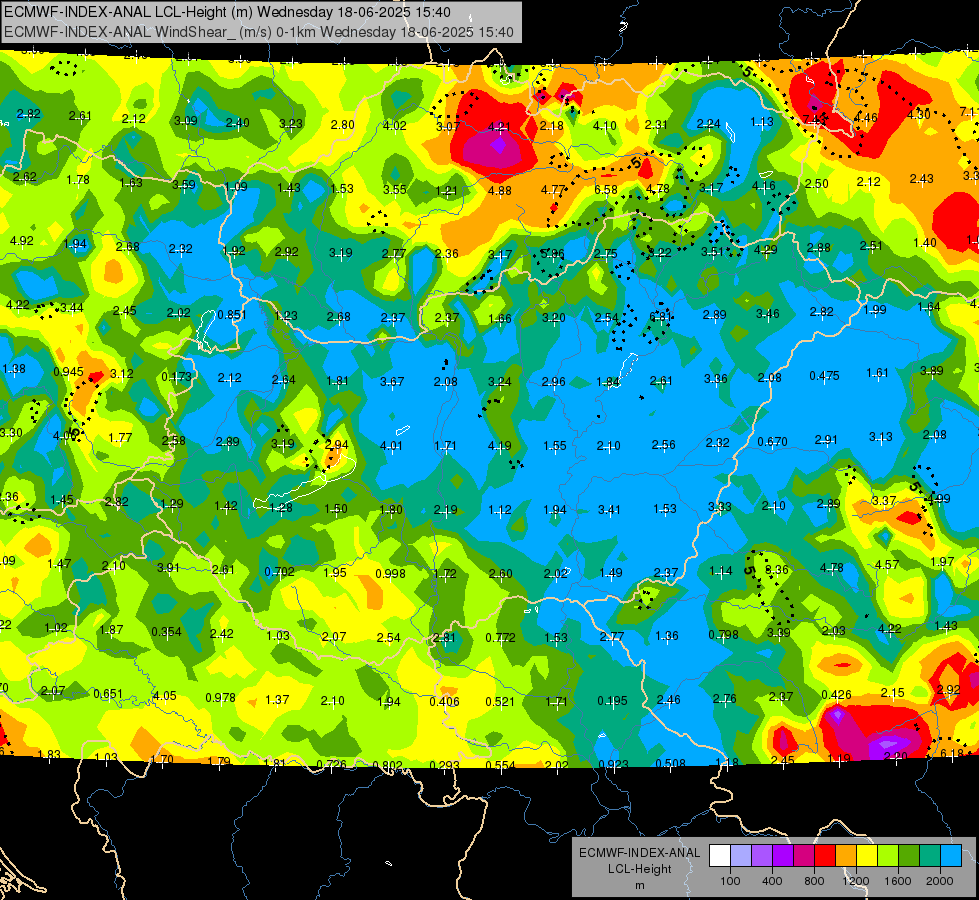Click the wind shear value 0.851
The image size is (979, 900).
click(232, 315)
